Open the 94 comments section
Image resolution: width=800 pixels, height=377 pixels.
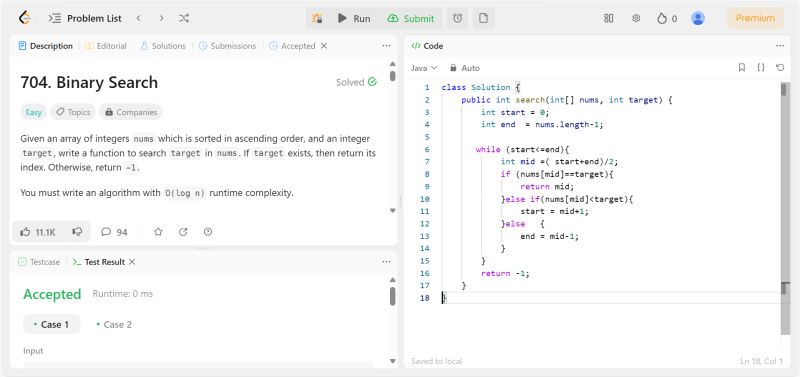(x=114, y=232)
